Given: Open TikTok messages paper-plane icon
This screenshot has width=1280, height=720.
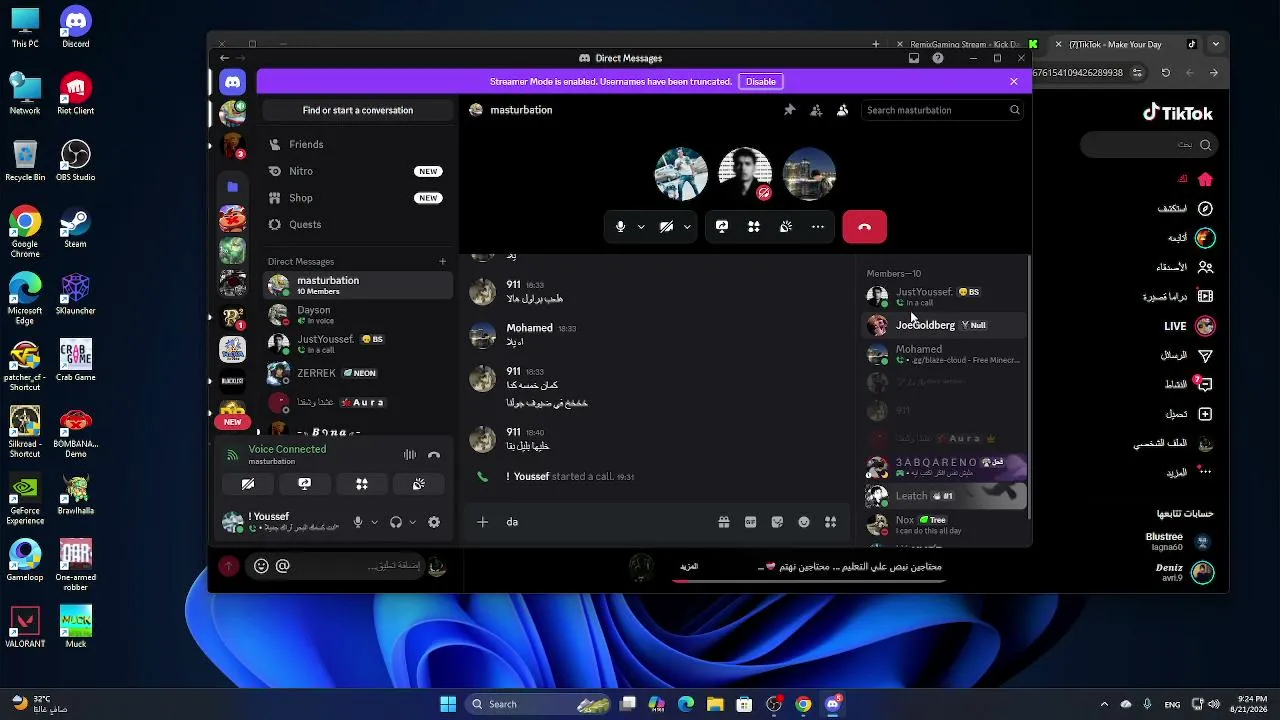Looking at the screenshot, I should tap(1205, 355).
